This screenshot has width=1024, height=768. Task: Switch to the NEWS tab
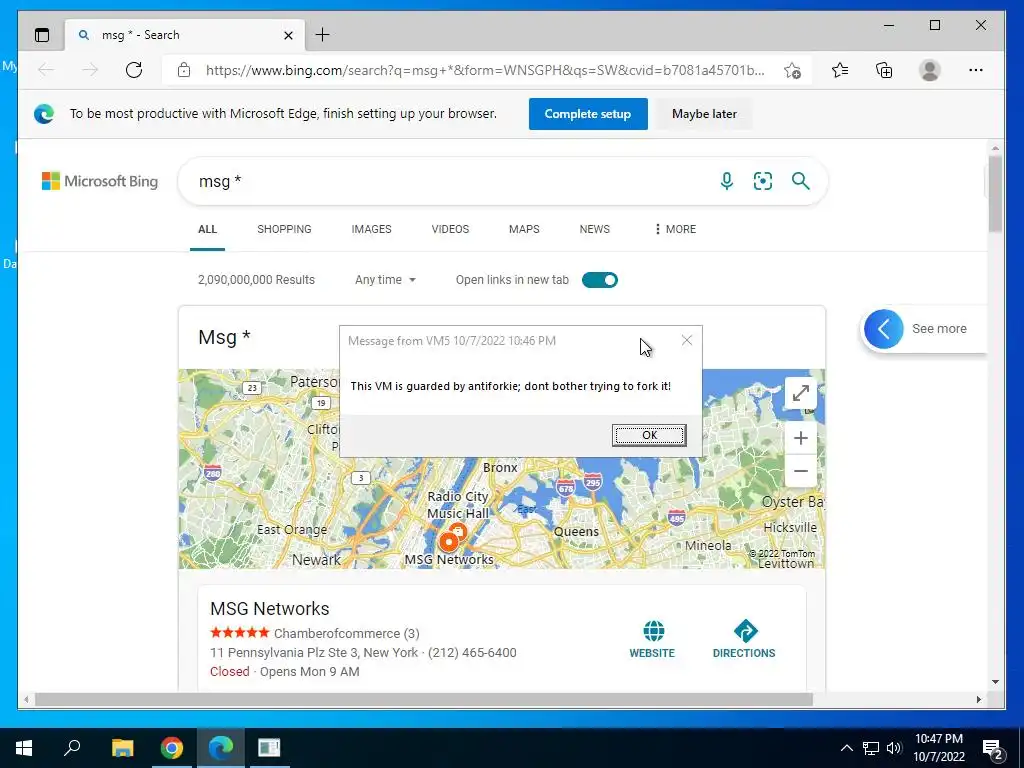[594, 229]
